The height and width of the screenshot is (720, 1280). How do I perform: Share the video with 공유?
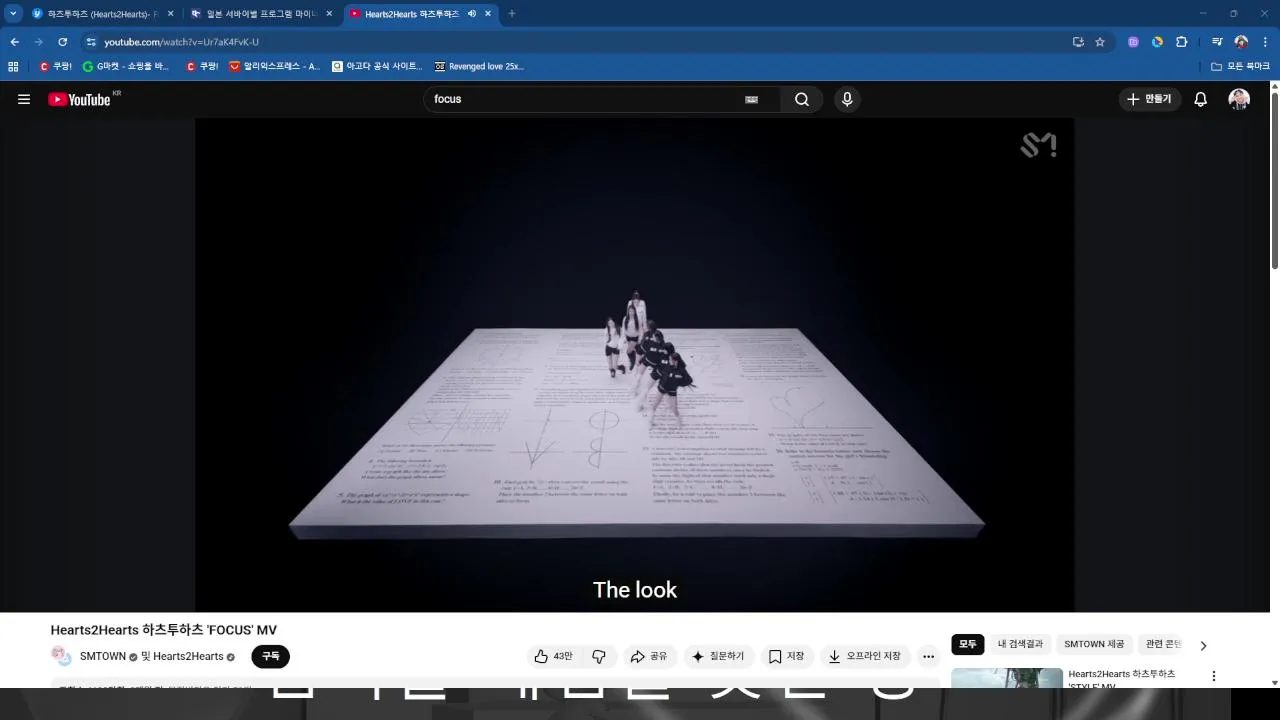pos(648,656)
